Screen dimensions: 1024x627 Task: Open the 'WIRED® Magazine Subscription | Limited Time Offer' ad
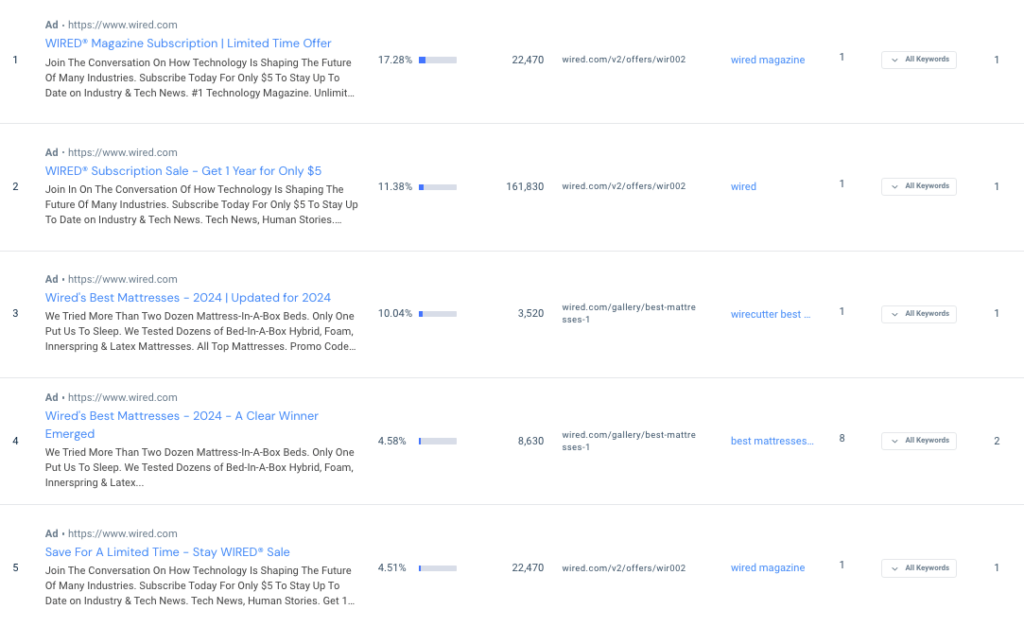(x=188, y=44)
